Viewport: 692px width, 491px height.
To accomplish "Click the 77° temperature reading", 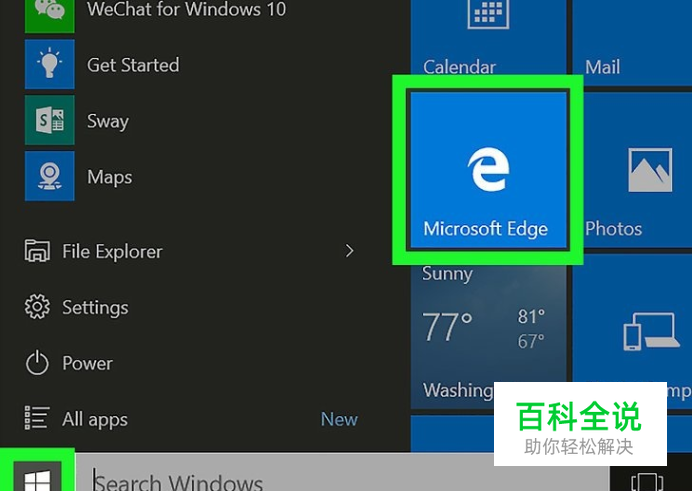I will click(x=447, y=327).
